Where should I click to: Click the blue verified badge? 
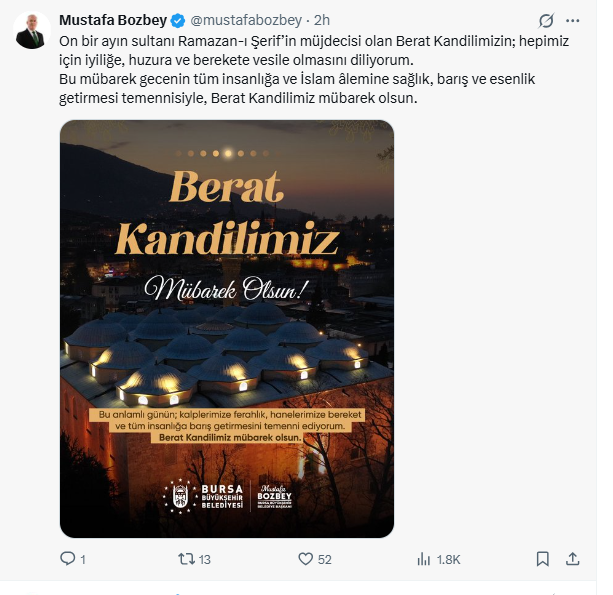point(178,20)
